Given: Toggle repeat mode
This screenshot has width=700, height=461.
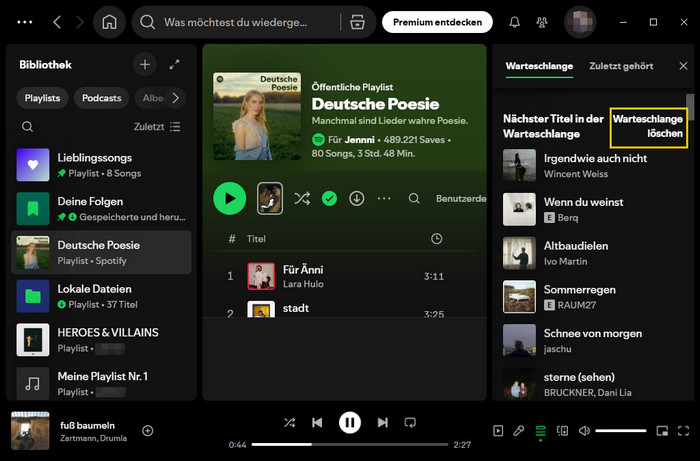Looking at the screenshot, I should pos(410,423).
